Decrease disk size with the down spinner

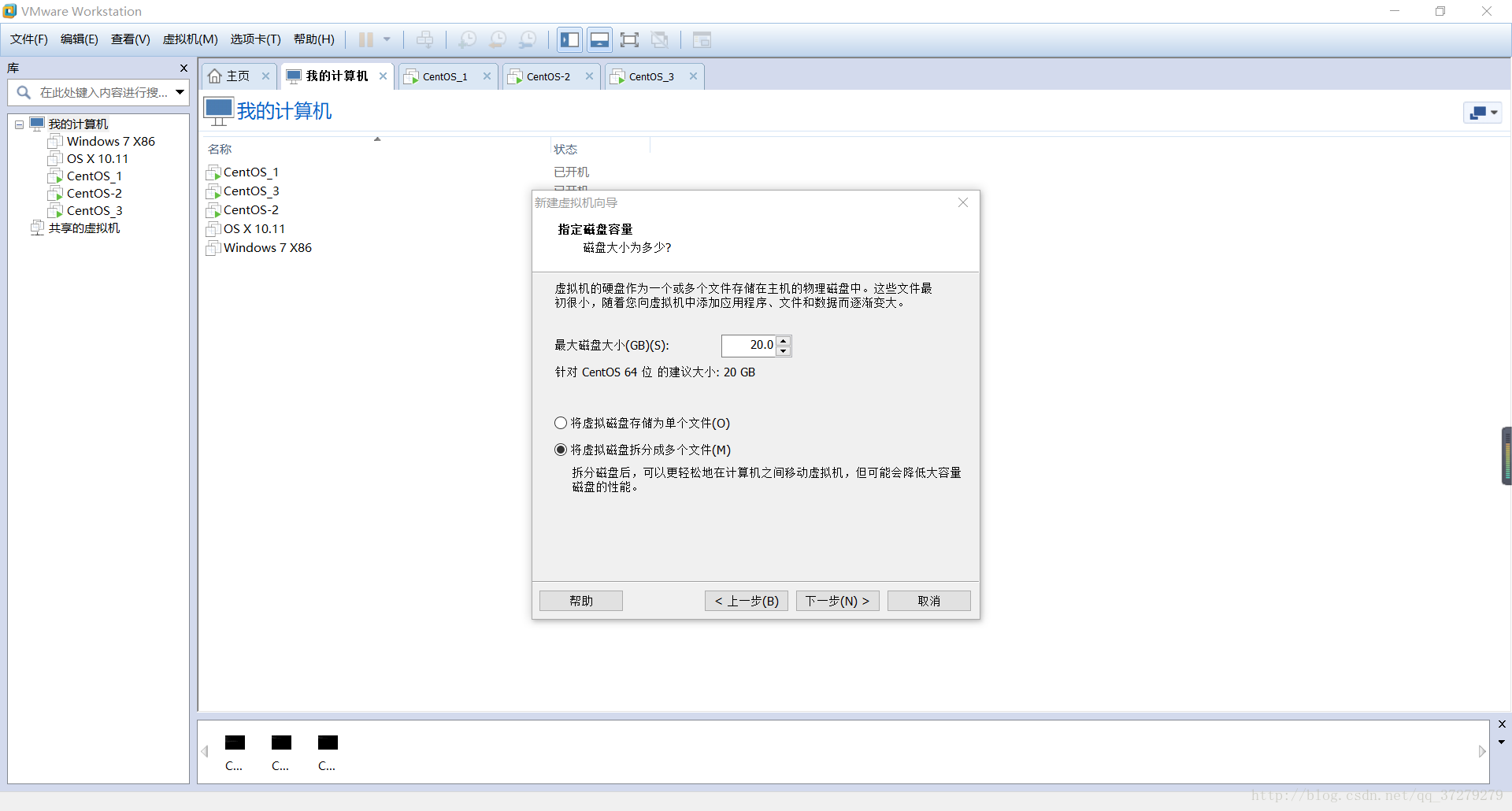pos(783,350)
